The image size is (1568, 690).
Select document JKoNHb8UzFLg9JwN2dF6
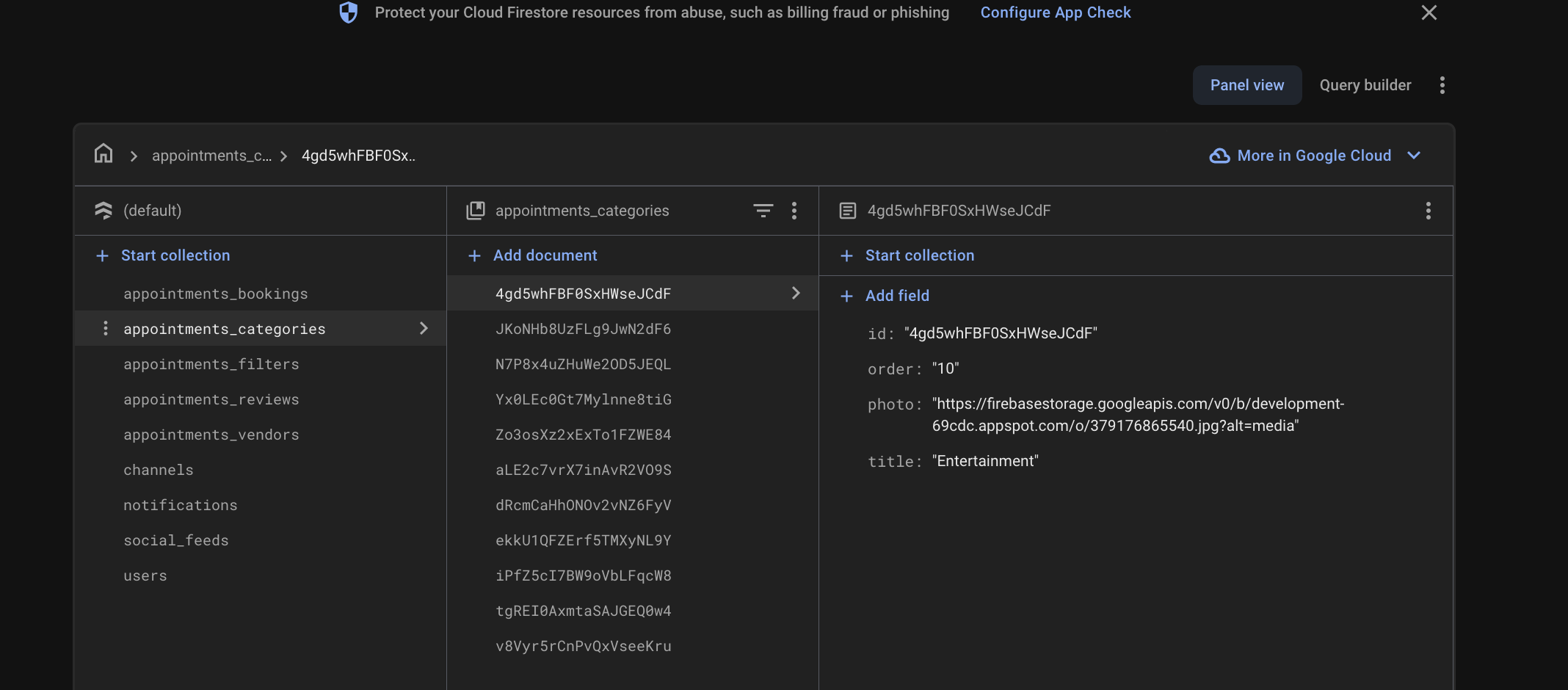[x=584, y=329]
